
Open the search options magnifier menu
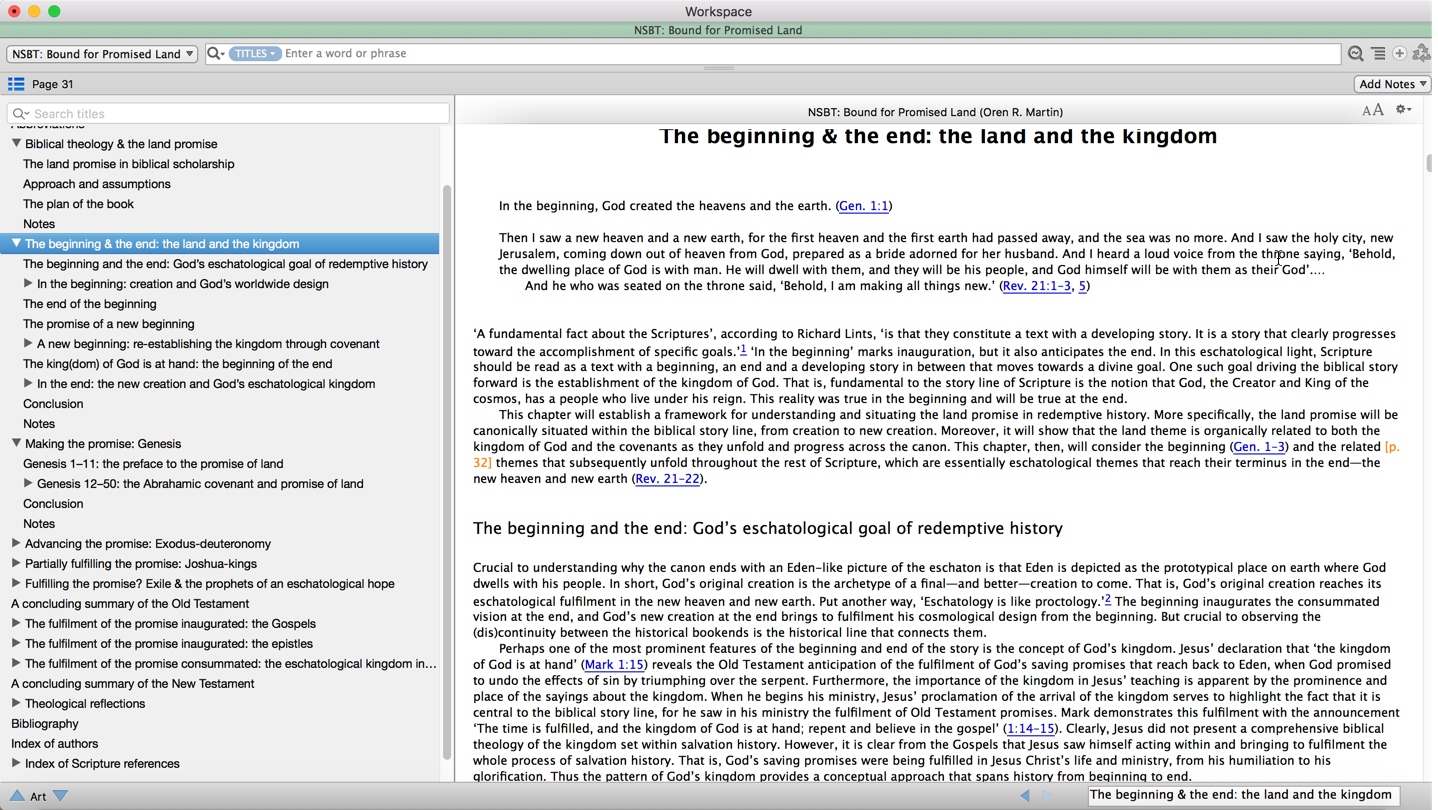pos(215,54)
